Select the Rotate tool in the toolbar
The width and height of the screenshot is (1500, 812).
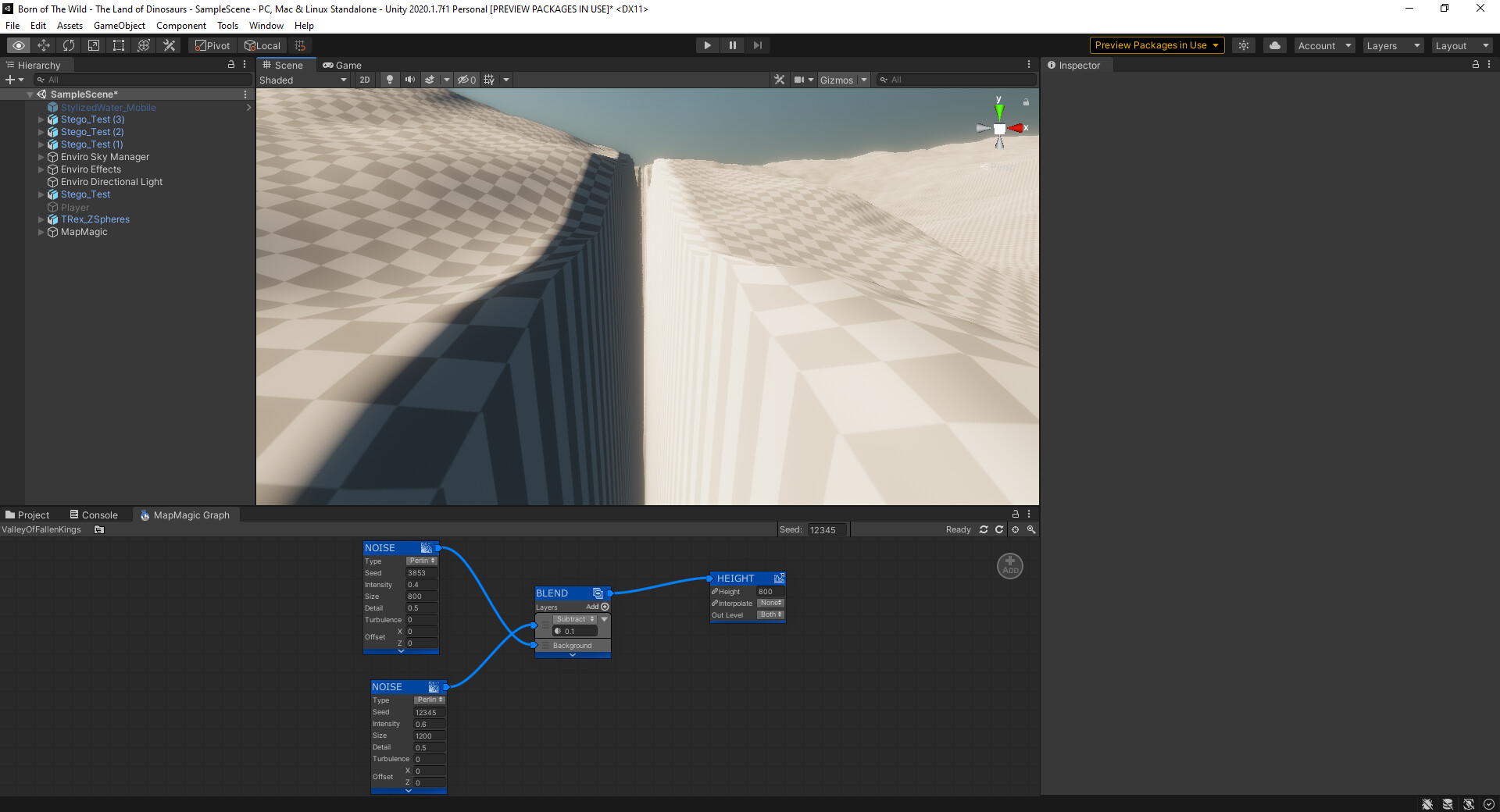pyautogui.click(x=69, y=45)
